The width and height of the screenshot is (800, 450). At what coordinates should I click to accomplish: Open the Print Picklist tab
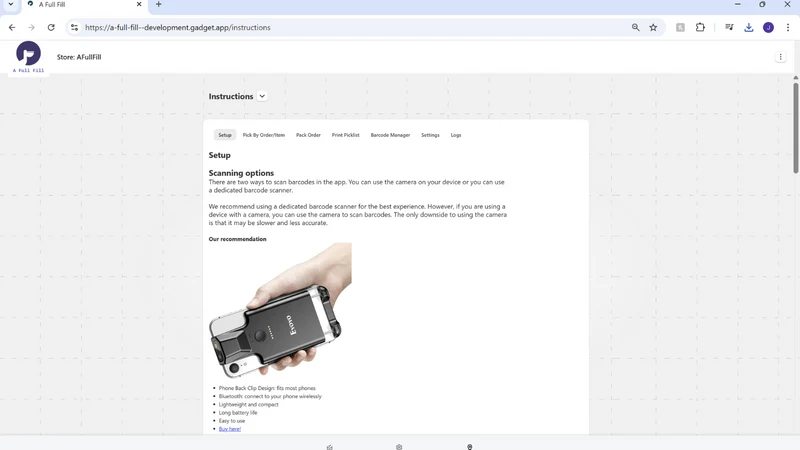click(345, 135)
